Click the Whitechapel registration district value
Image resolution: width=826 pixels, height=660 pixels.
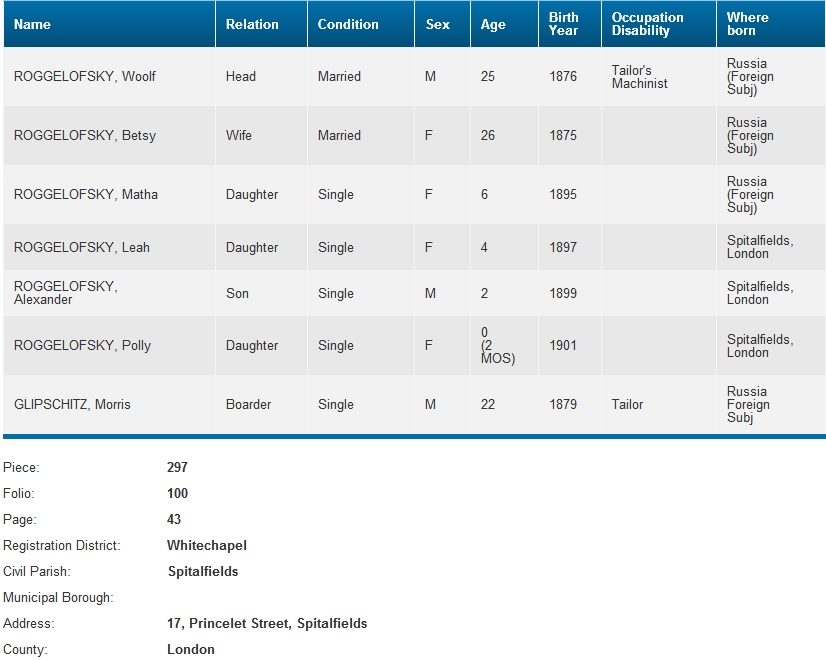click(207, 546)
